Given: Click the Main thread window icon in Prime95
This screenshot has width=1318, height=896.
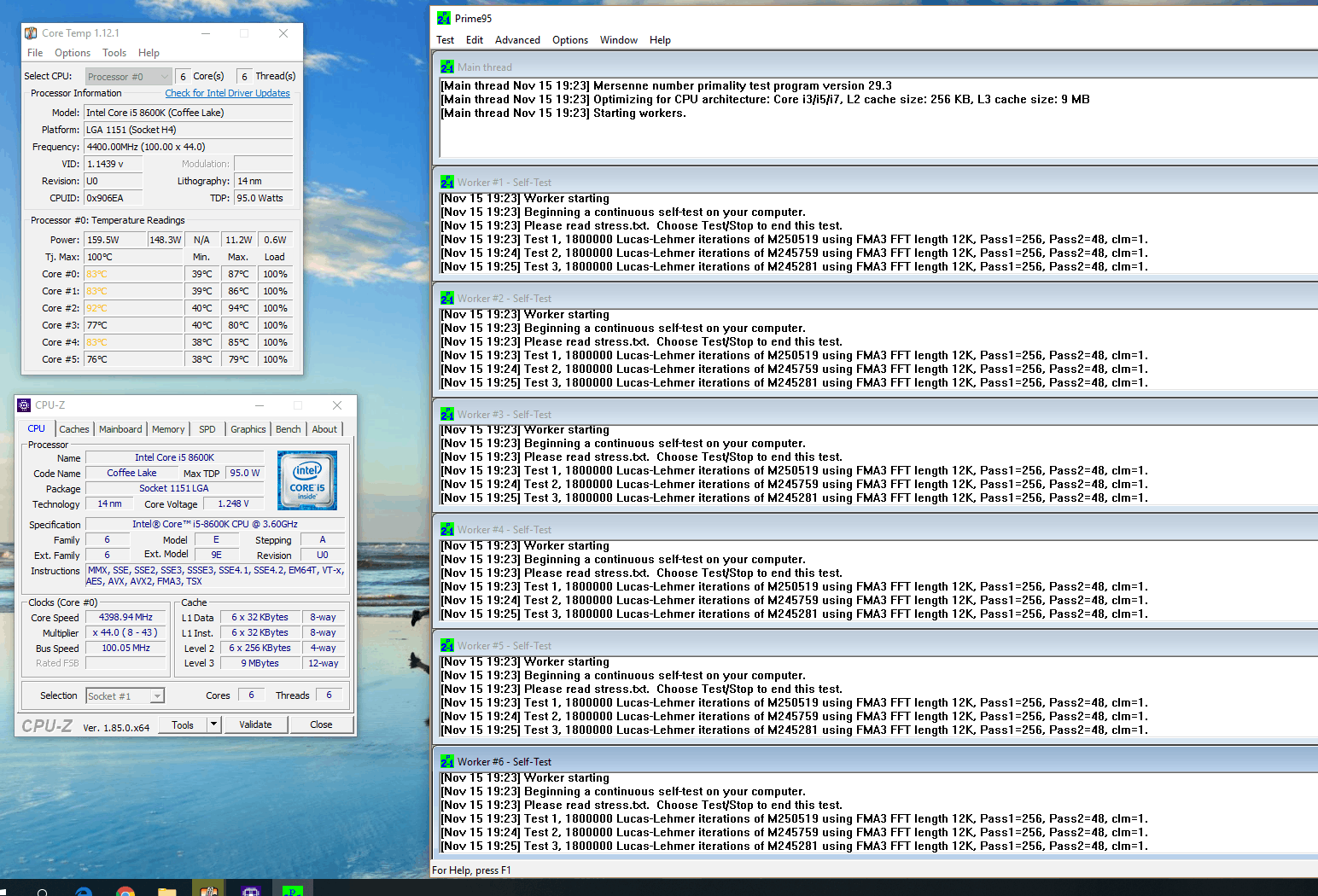Looking at the screenshot, I should [x=447, y=67].
